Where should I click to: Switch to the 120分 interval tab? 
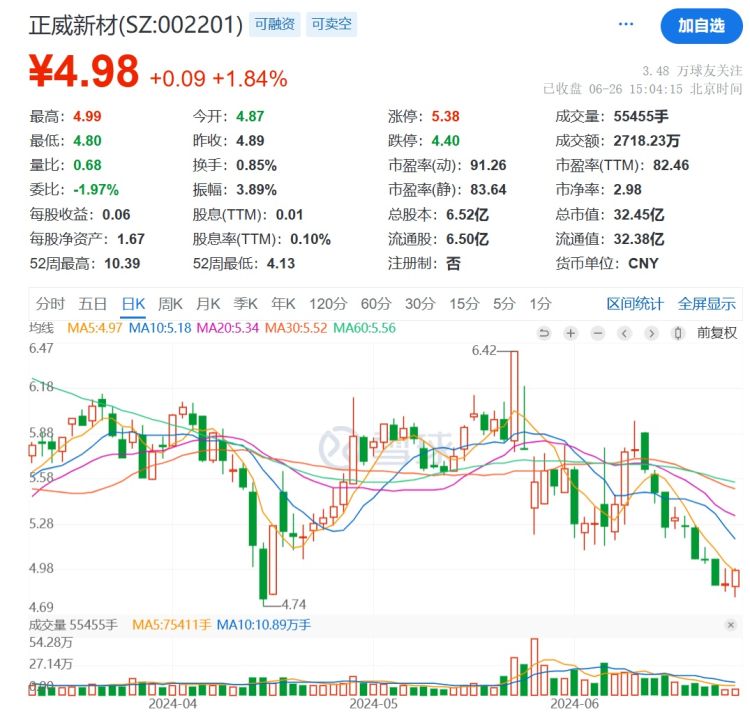click(x=328, y=304)
